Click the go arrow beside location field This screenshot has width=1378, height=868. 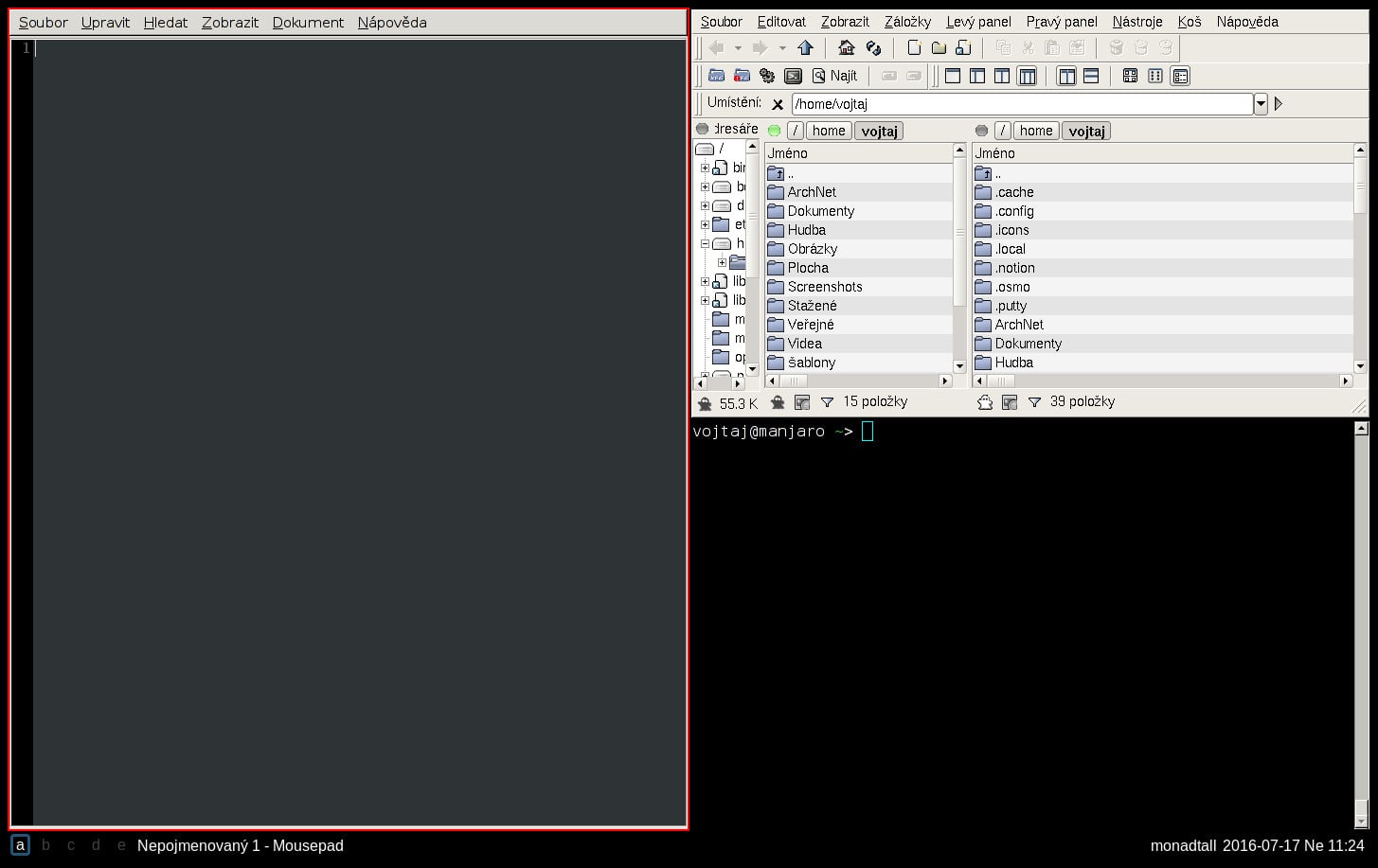point(1279,104)
